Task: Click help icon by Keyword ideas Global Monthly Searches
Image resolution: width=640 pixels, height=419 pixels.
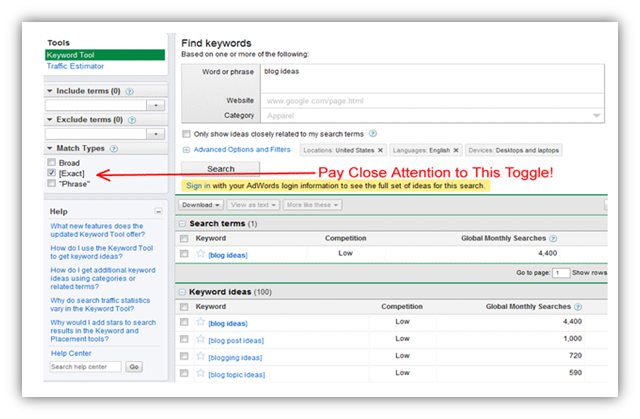Action: (x=578, y=307)
